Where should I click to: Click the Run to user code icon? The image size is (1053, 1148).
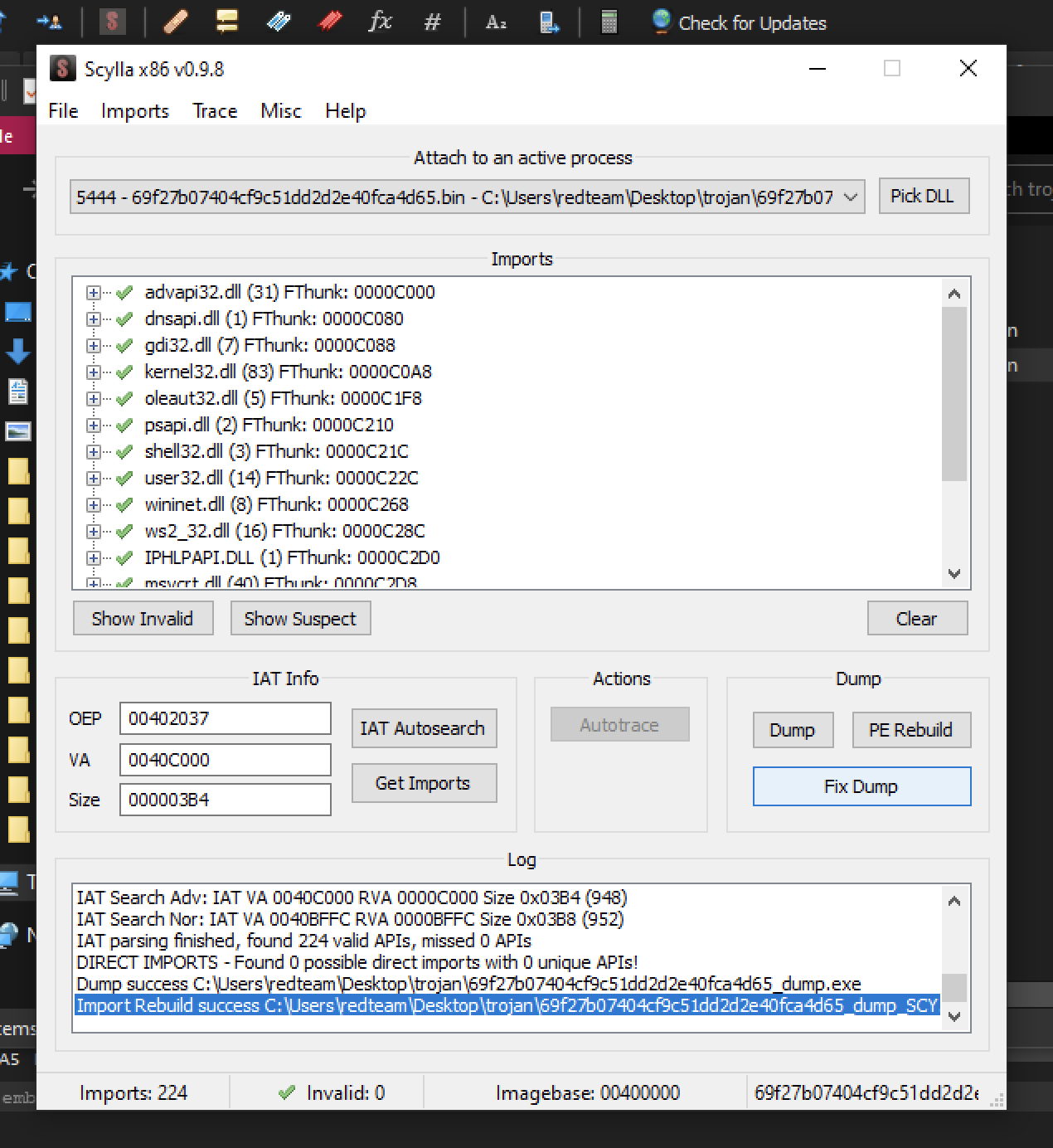point(49,22)
